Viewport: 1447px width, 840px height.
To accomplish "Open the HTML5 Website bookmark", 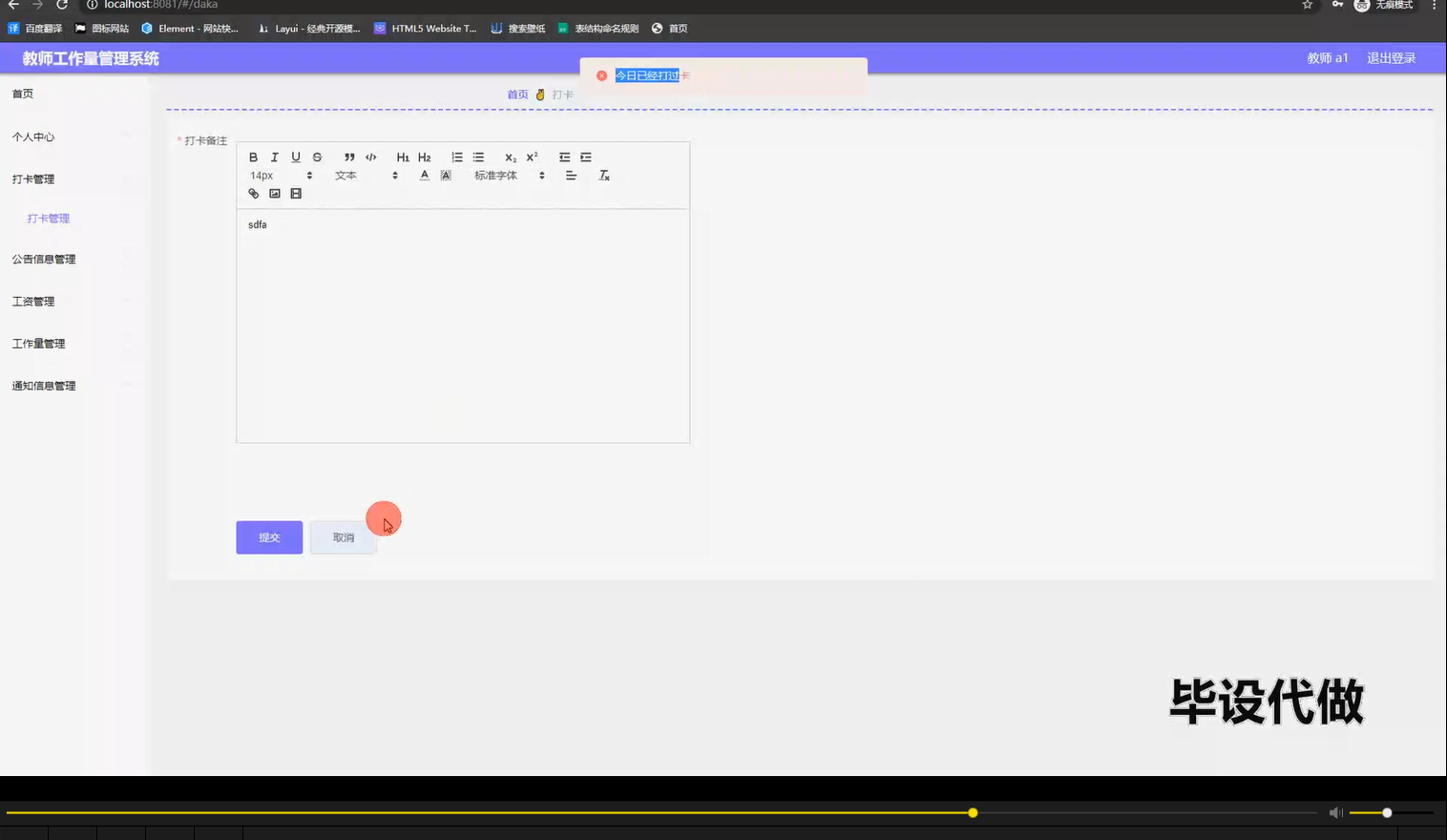I will click(x=426, y=29).
